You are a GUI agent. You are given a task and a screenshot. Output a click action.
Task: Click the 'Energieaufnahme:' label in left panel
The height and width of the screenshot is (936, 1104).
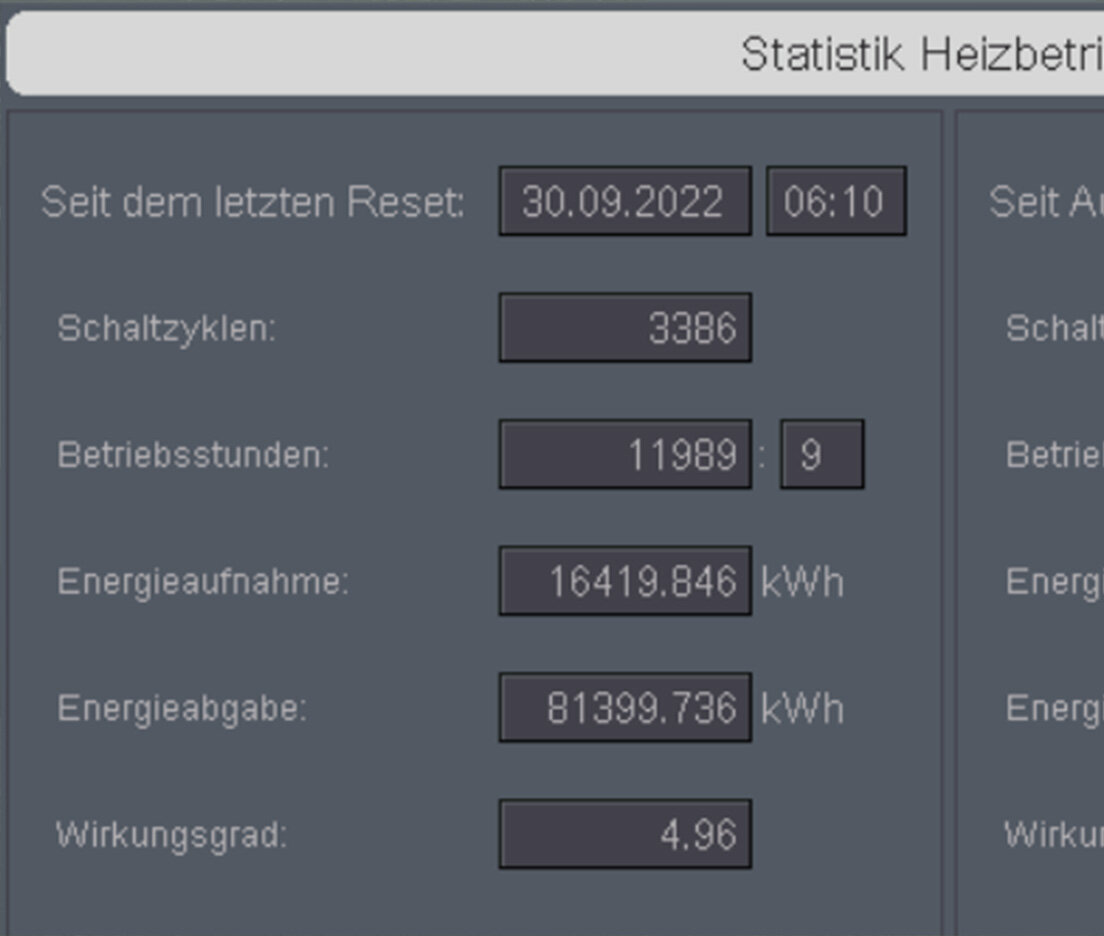(203, 581)
